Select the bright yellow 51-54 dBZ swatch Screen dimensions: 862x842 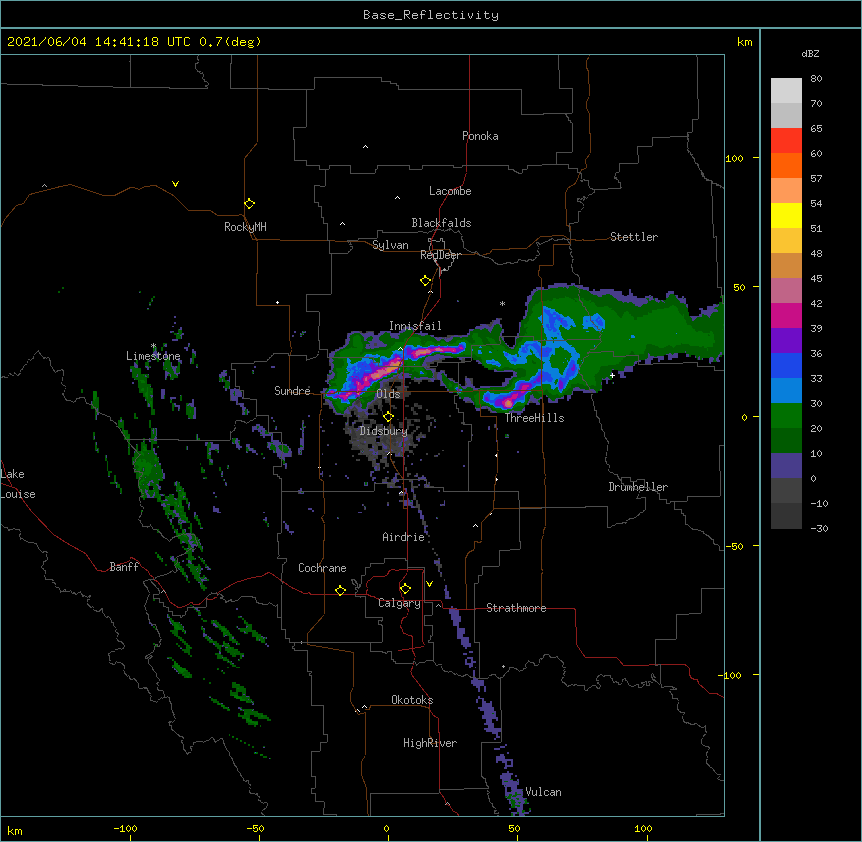[x=786, y=215]
